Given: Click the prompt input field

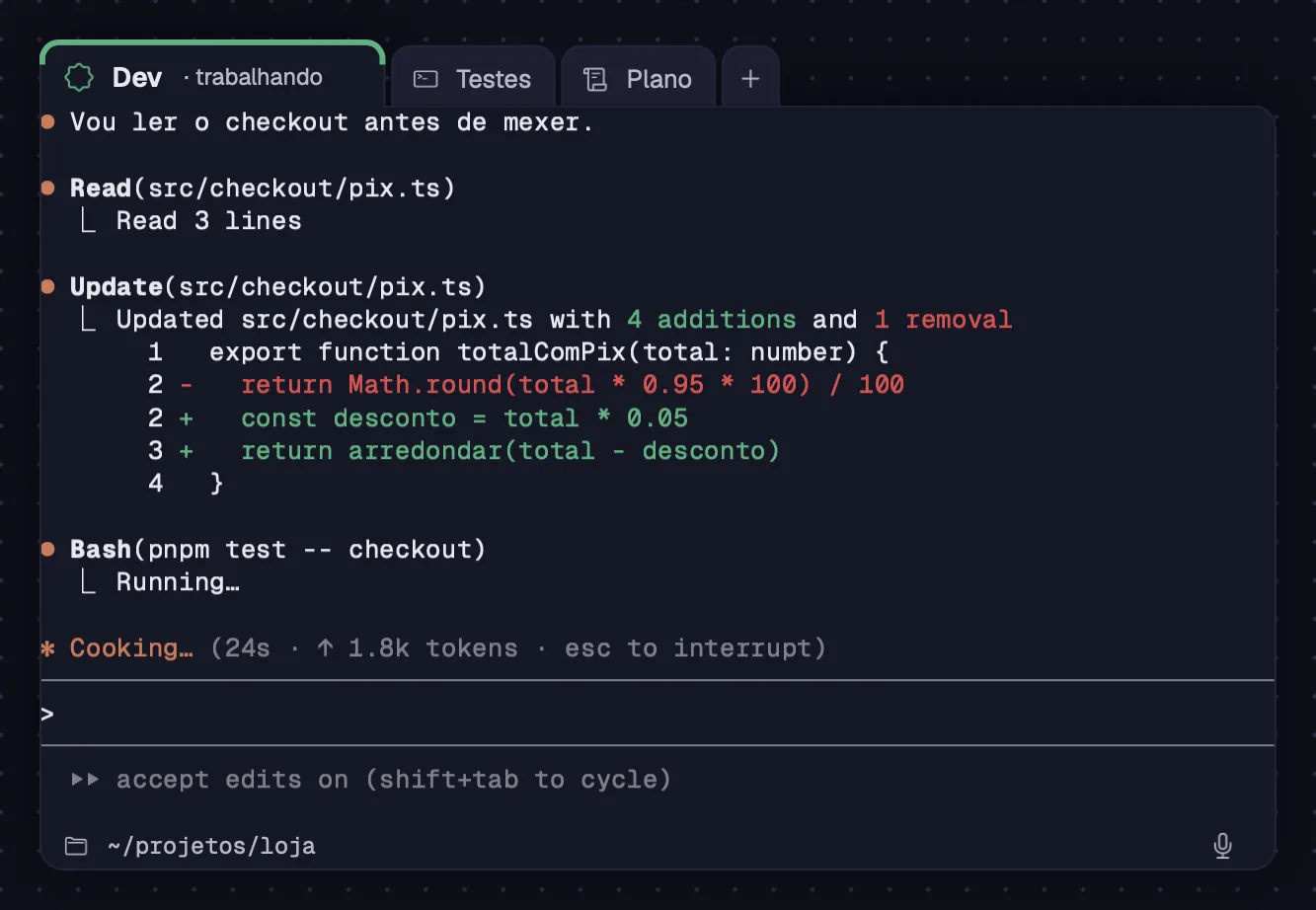Looking at the screenshot, I should pyautogui.click(x=658, y=713).
